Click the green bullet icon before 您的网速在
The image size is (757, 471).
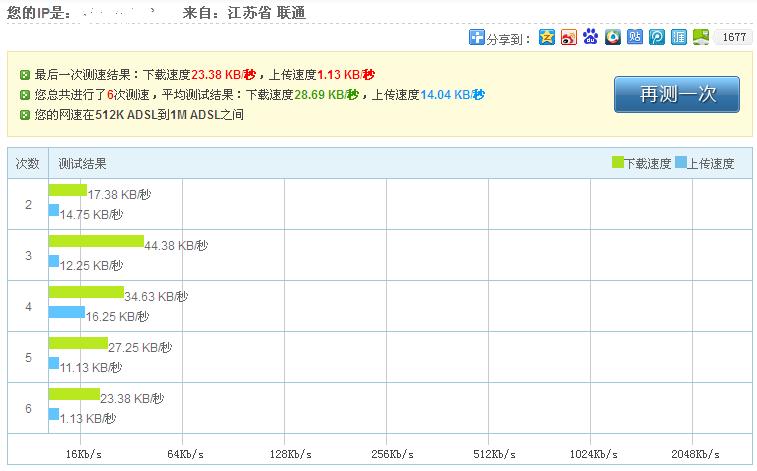25,115
